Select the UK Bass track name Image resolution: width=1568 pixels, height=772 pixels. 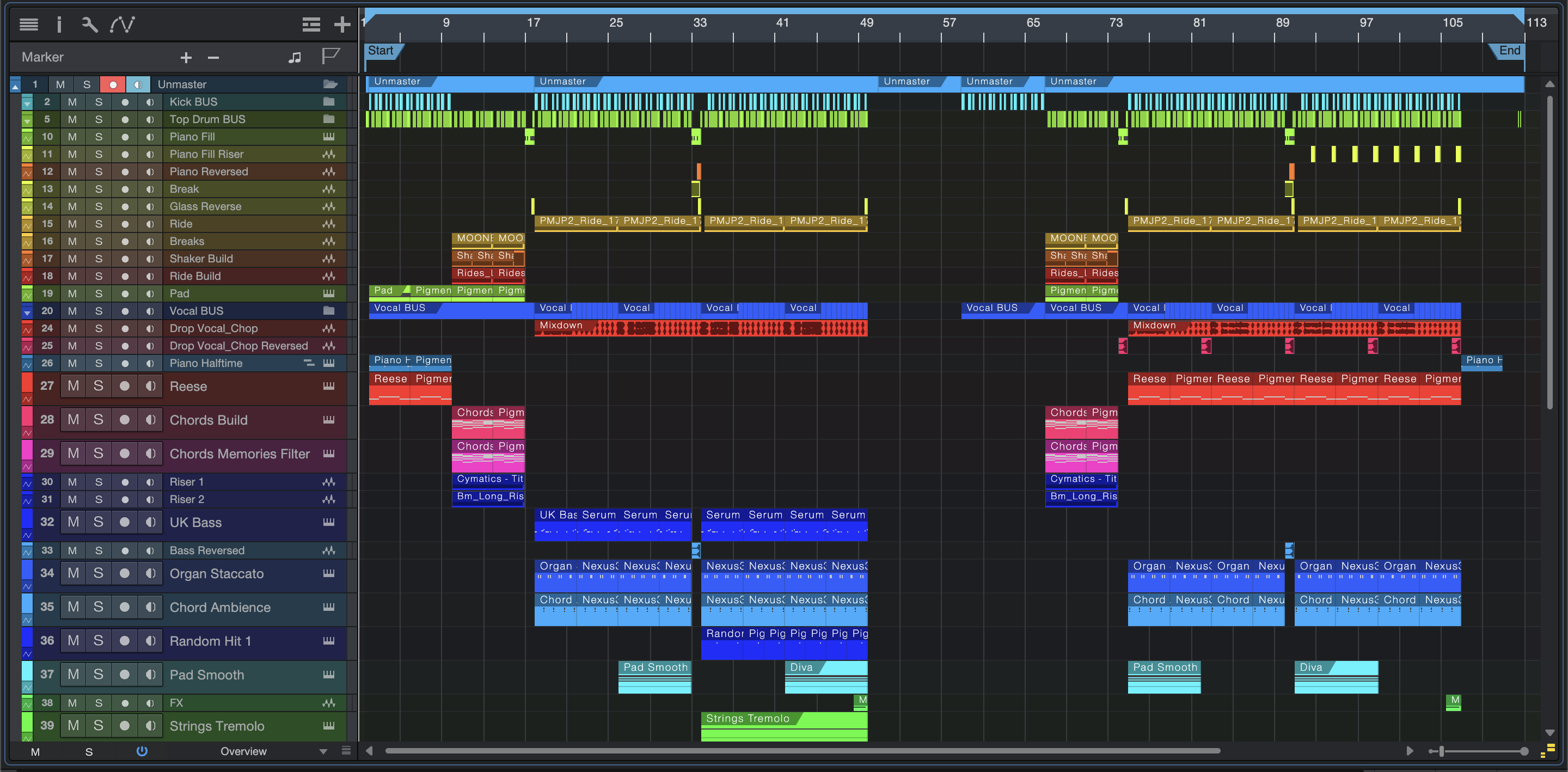point(195,522)
